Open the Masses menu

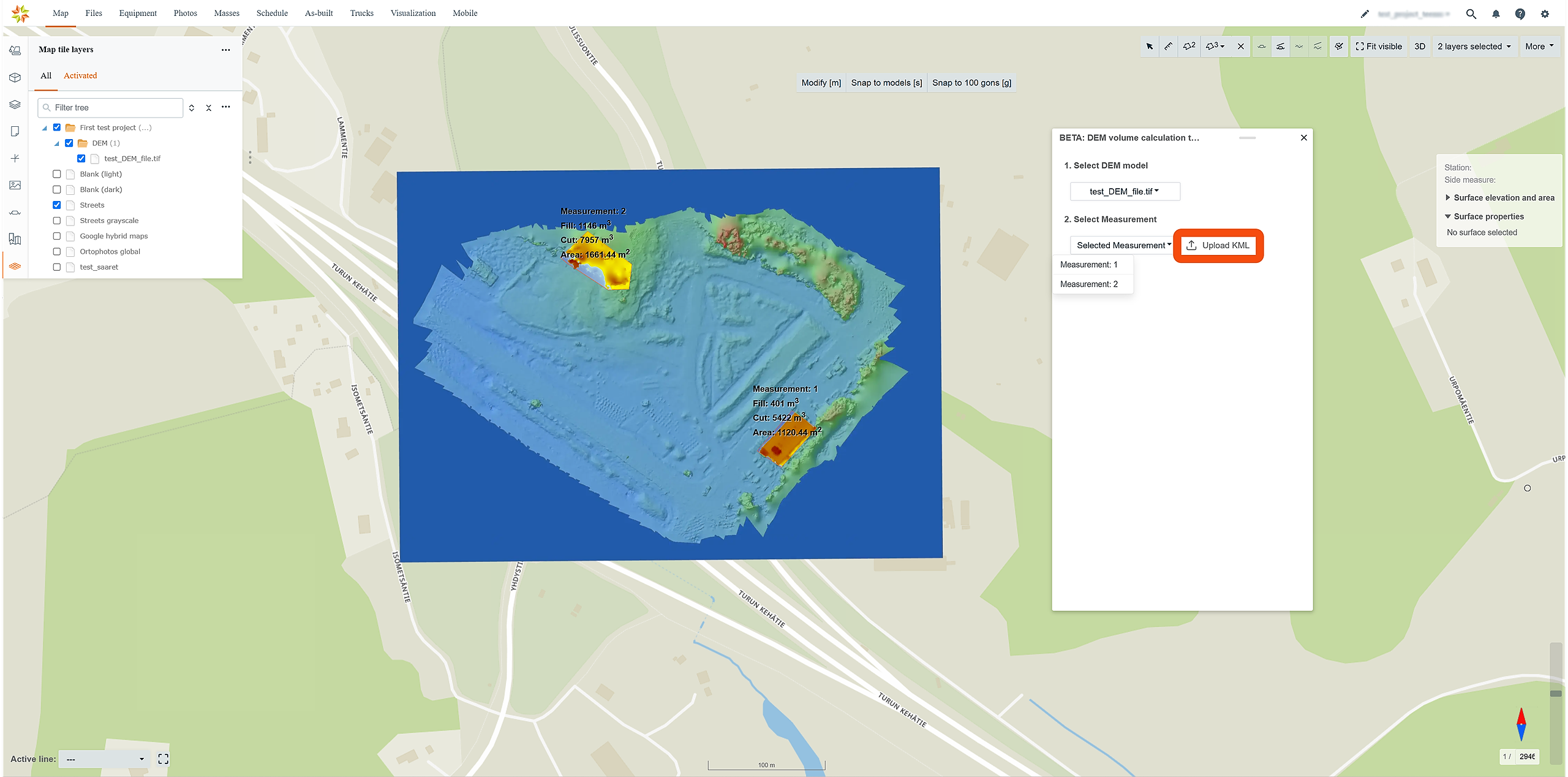(227, 13)
